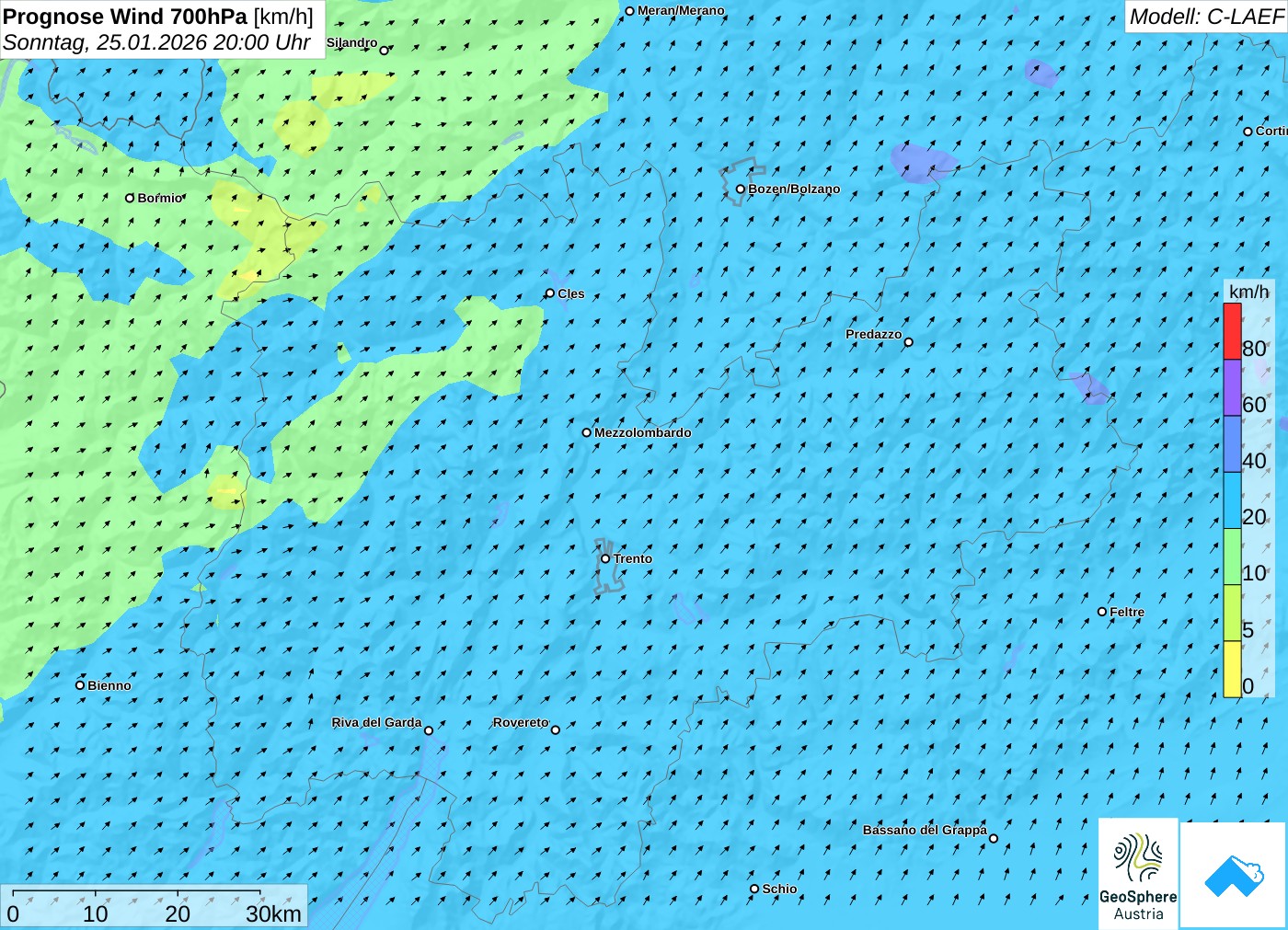This screenshot has width=1288, height=930.
Task: Click the Predazzo label
Action: click(874, 334)
